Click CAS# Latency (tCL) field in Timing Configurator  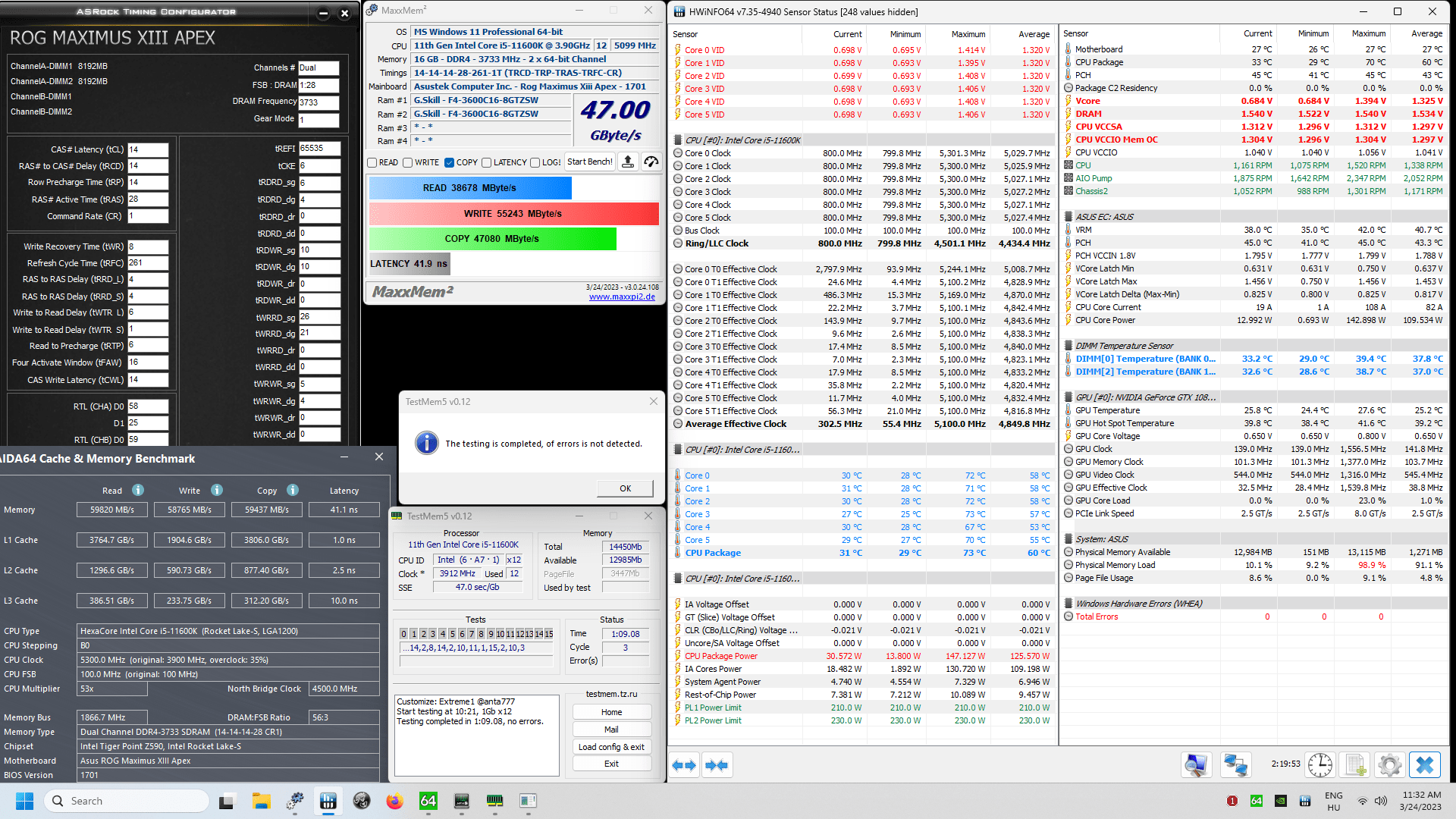(148, 149)
